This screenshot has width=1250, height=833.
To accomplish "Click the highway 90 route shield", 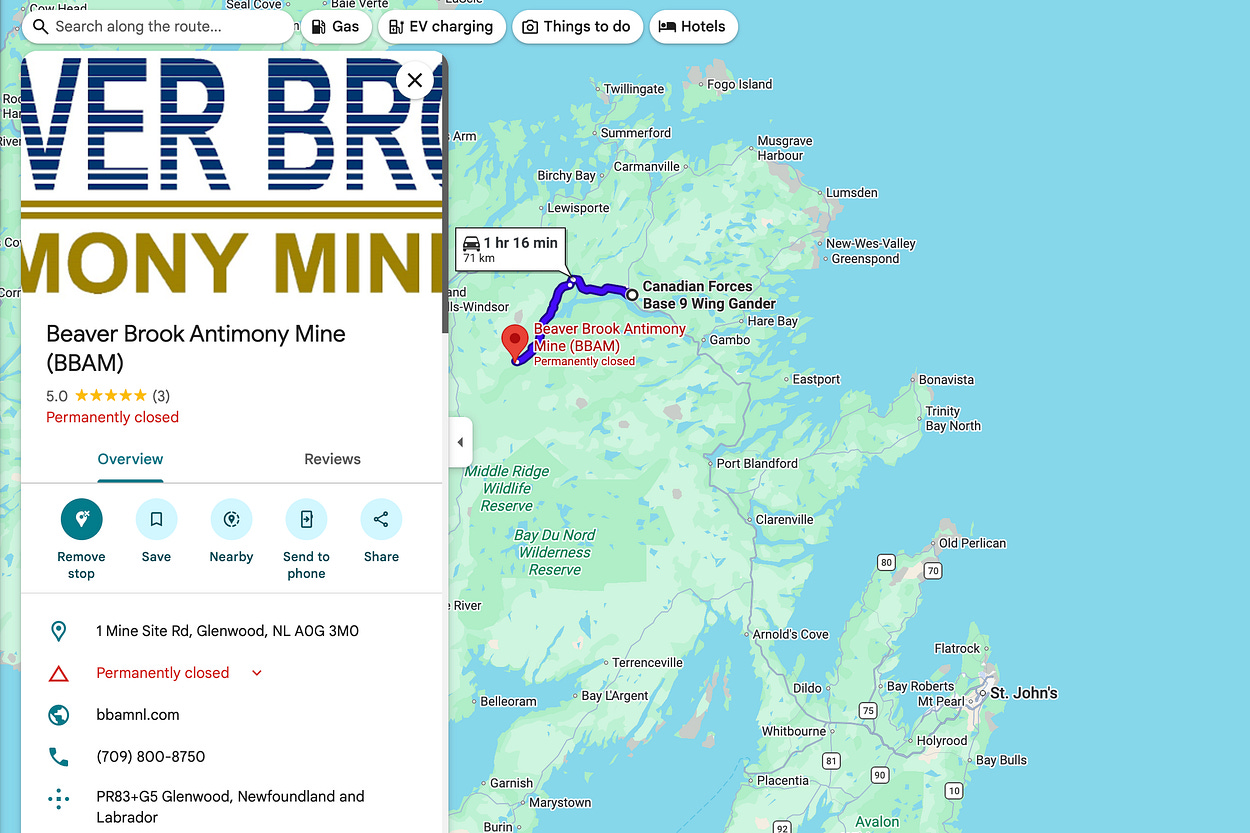I will click(x=880, y=775).
